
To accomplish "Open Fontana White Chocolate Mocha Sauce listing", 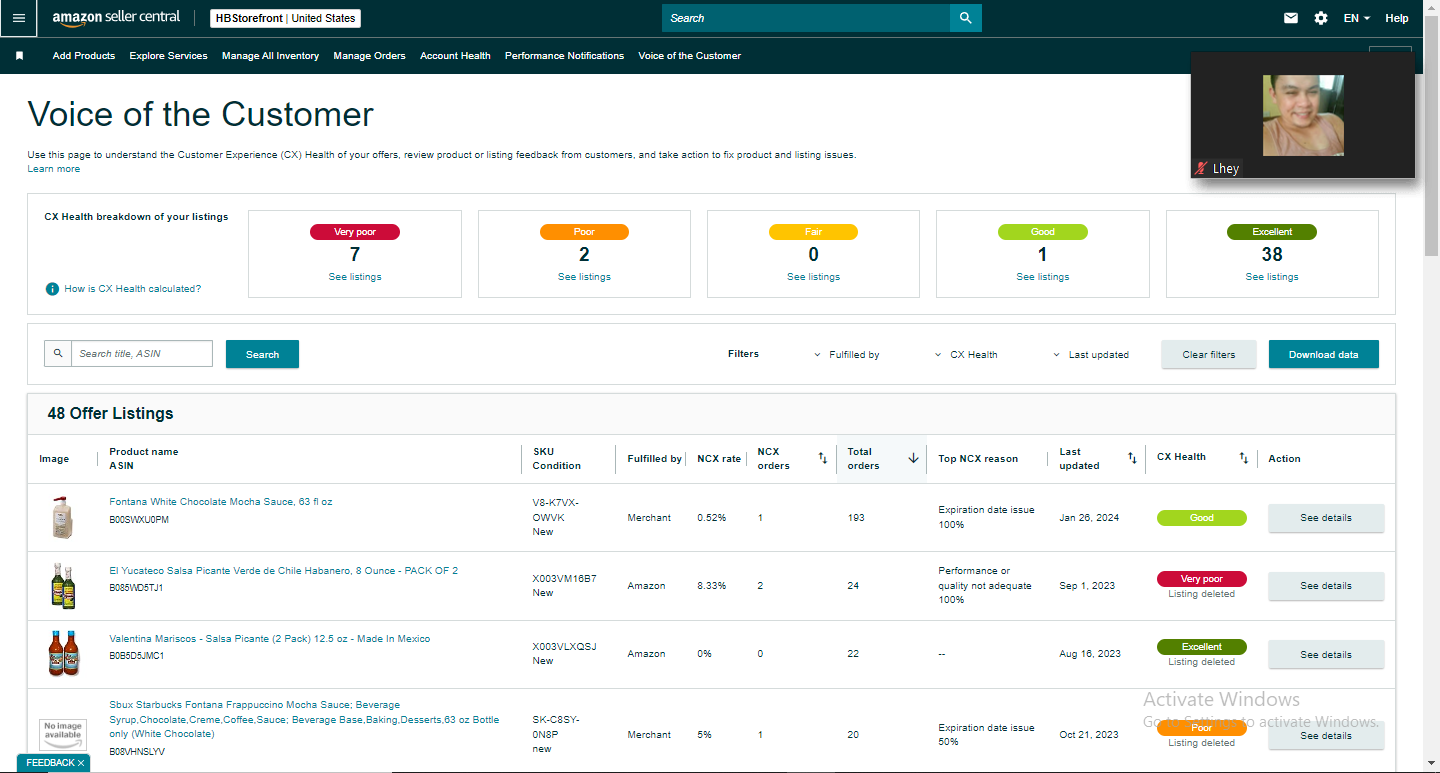I will click(221, 502).
